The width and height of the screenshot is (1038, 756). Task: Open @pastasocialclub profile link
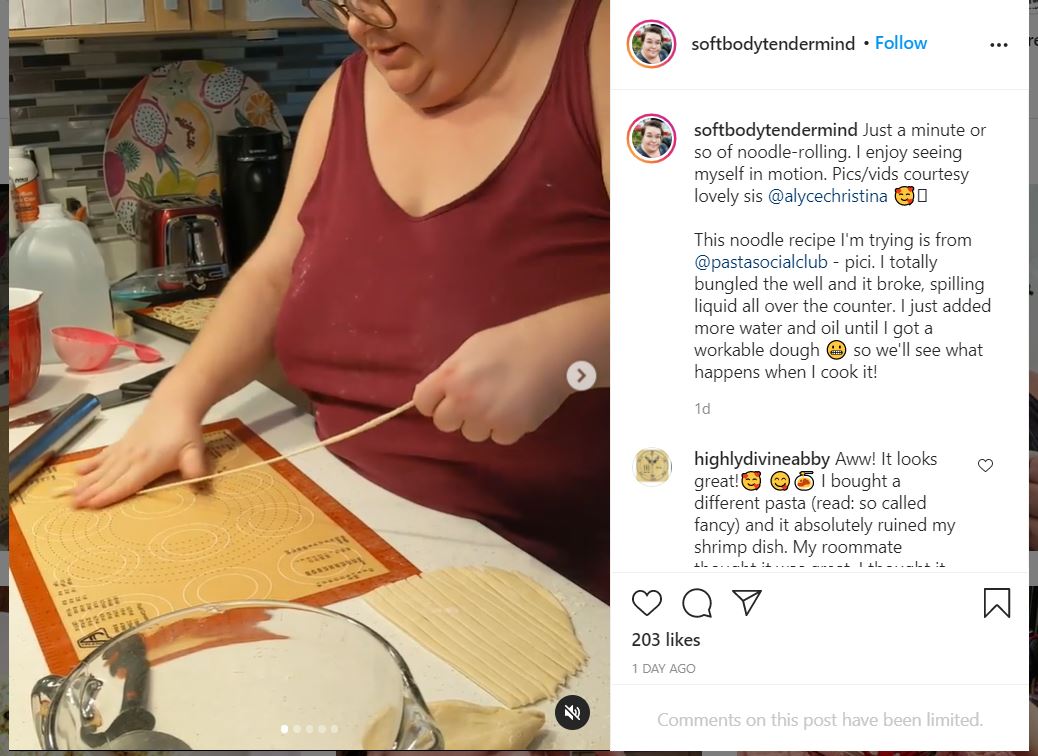click(x=761, y=262)
